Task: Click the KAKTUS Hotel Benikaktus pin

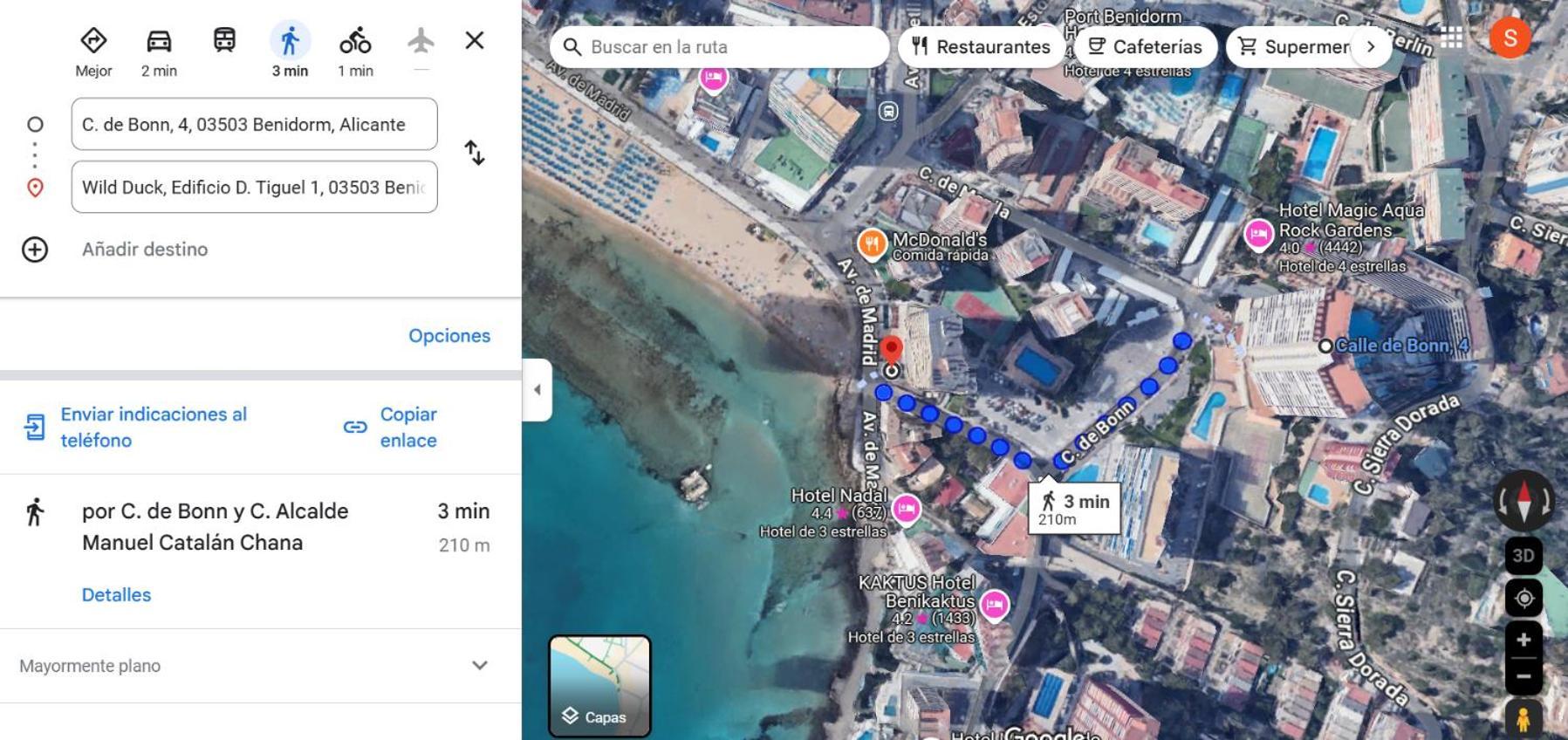Action: click(x=994, y=605)
